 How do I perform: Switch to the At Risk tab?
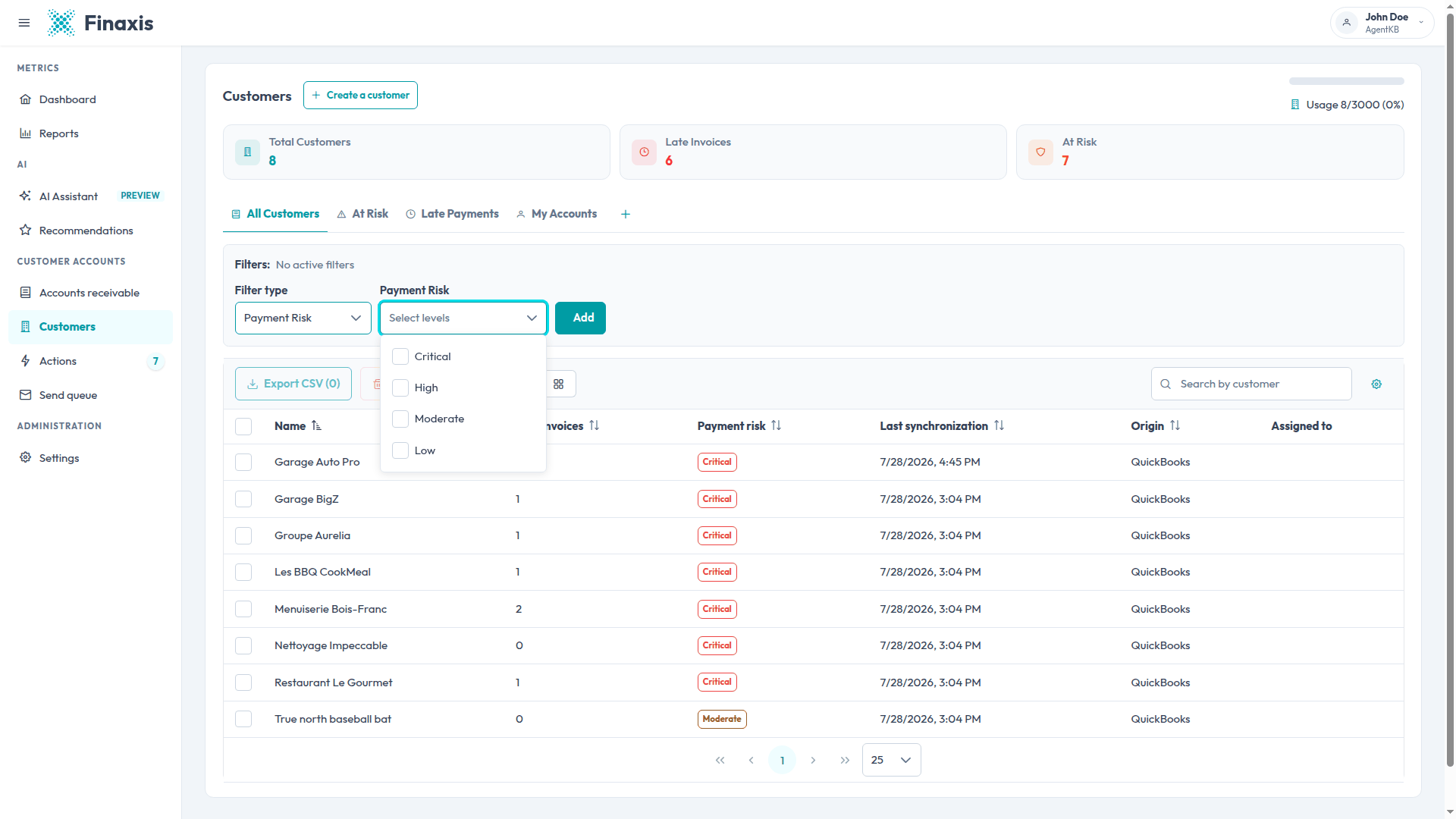362,214
